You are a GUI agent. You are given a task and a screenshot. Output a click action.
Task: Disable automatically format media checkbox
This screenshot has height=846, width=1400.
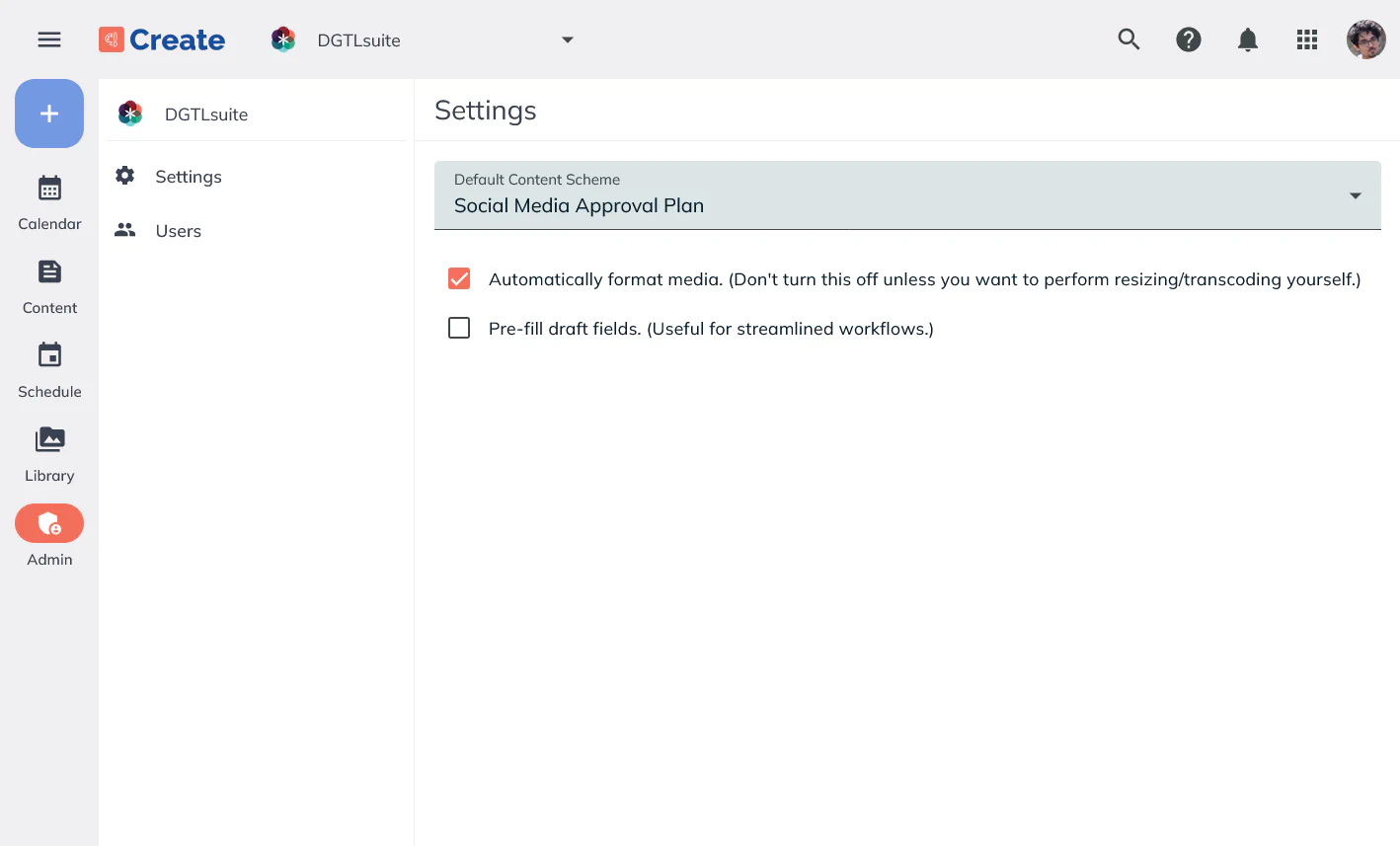tap(459, 279)
